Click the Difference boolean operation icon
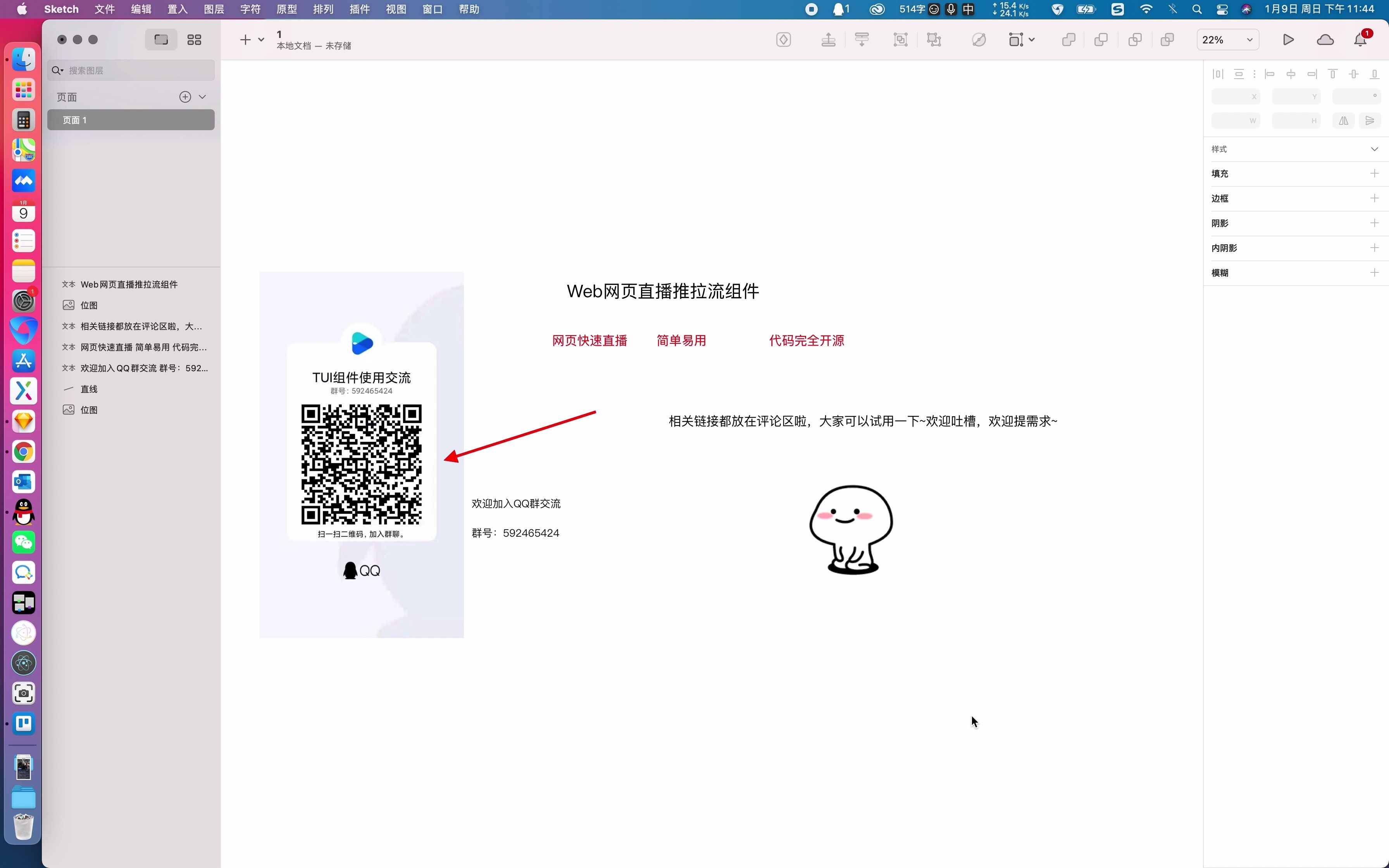 (1167, 40)
